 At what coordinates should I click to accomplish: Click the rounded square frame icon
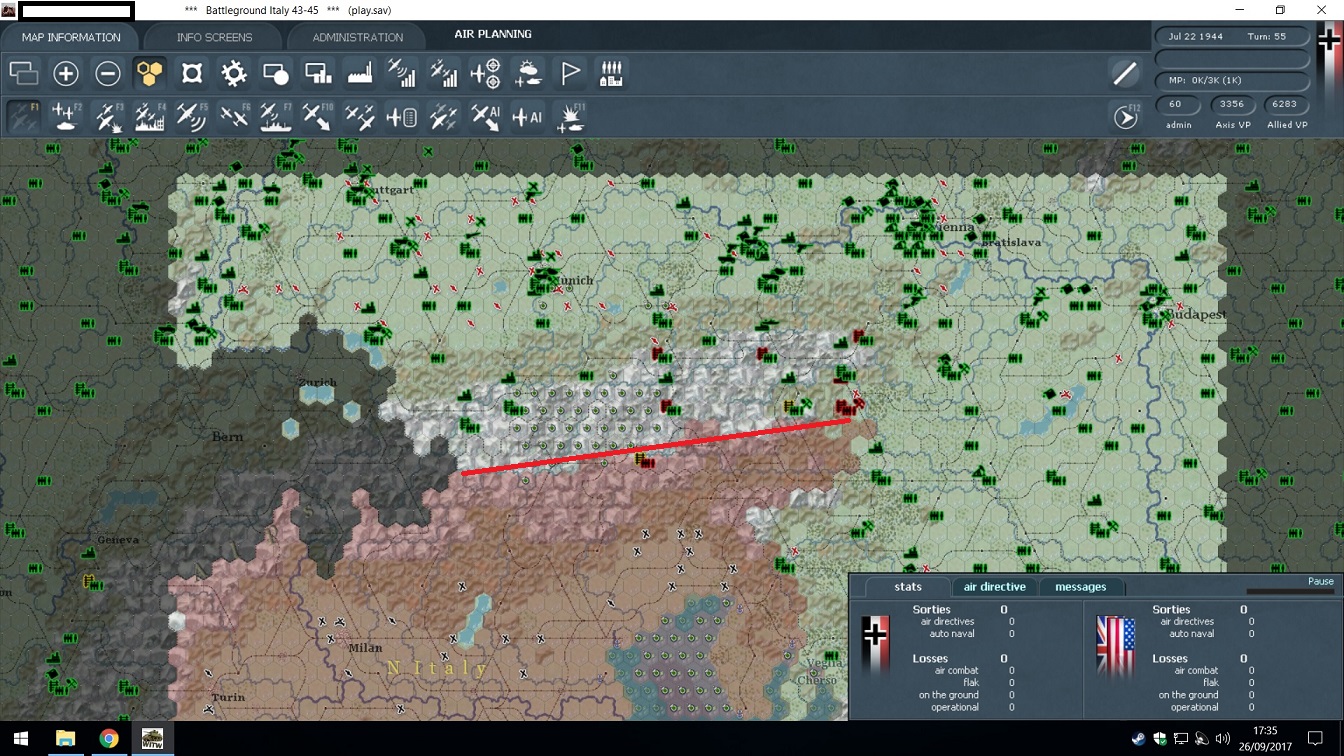[x=192, y=74]
